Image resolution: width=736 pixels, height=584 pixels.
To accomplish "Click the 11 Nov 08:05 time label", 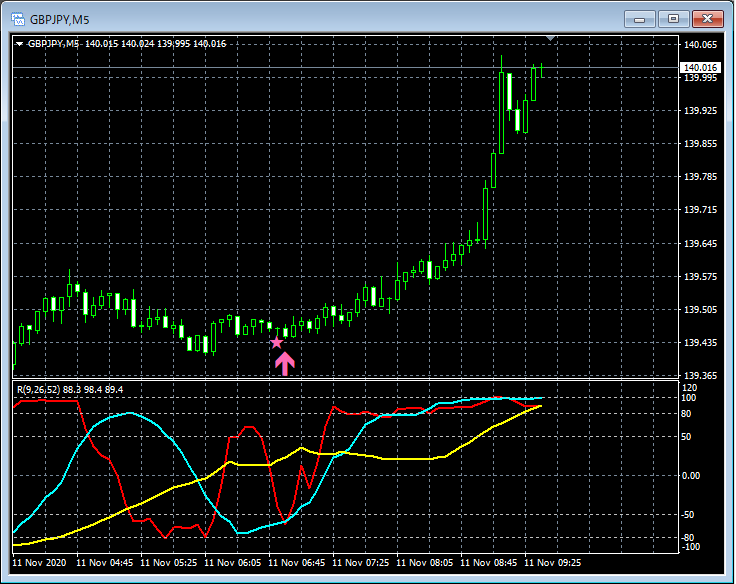I will click(x=424, y=562).
